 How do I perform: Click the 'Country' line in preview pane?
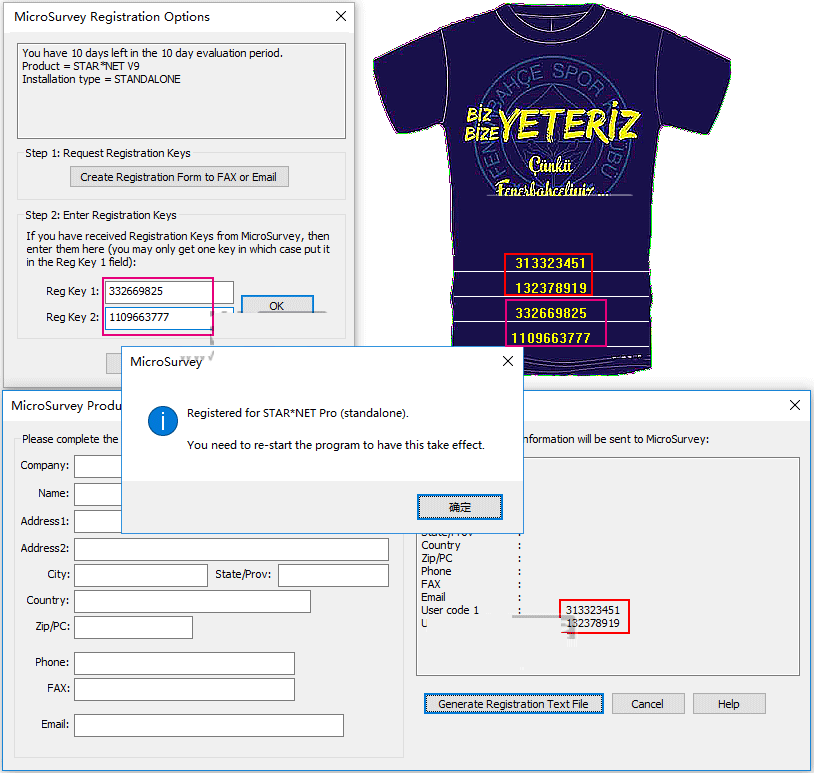(x=441, y=545)
